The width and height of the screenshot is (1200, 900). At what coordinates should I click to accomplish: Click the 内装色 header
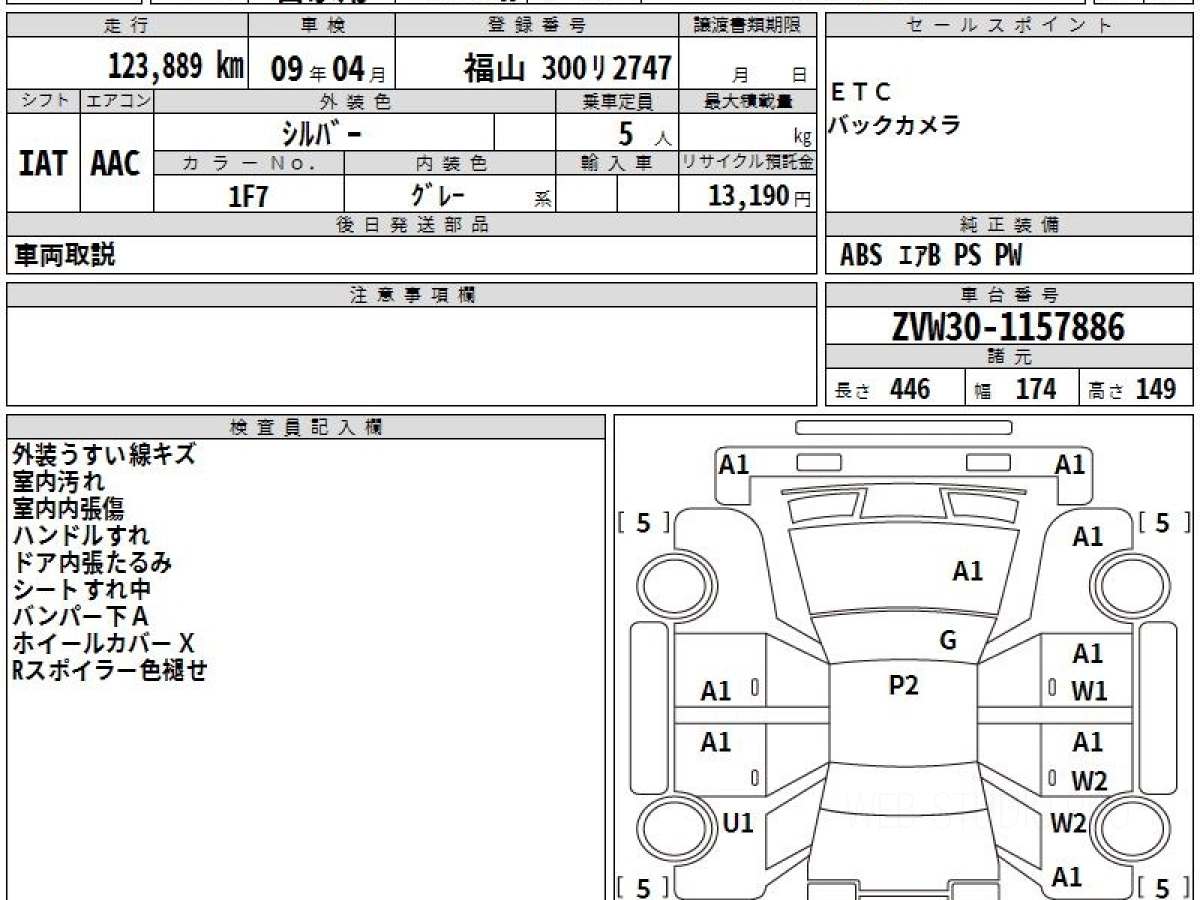point(450,163)
